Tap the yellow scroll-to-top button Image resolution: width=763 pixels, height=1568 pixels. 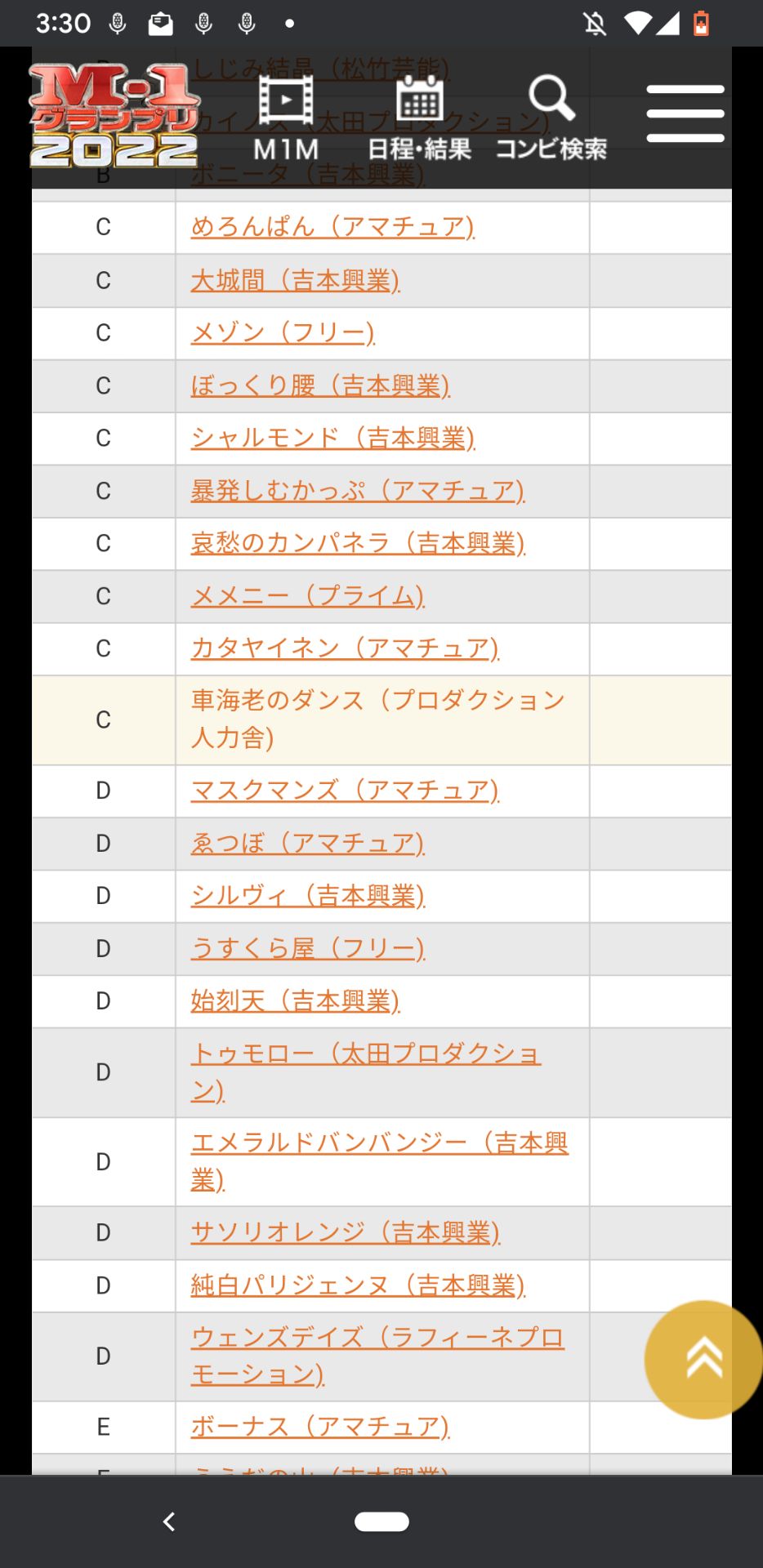(703, 1359)
